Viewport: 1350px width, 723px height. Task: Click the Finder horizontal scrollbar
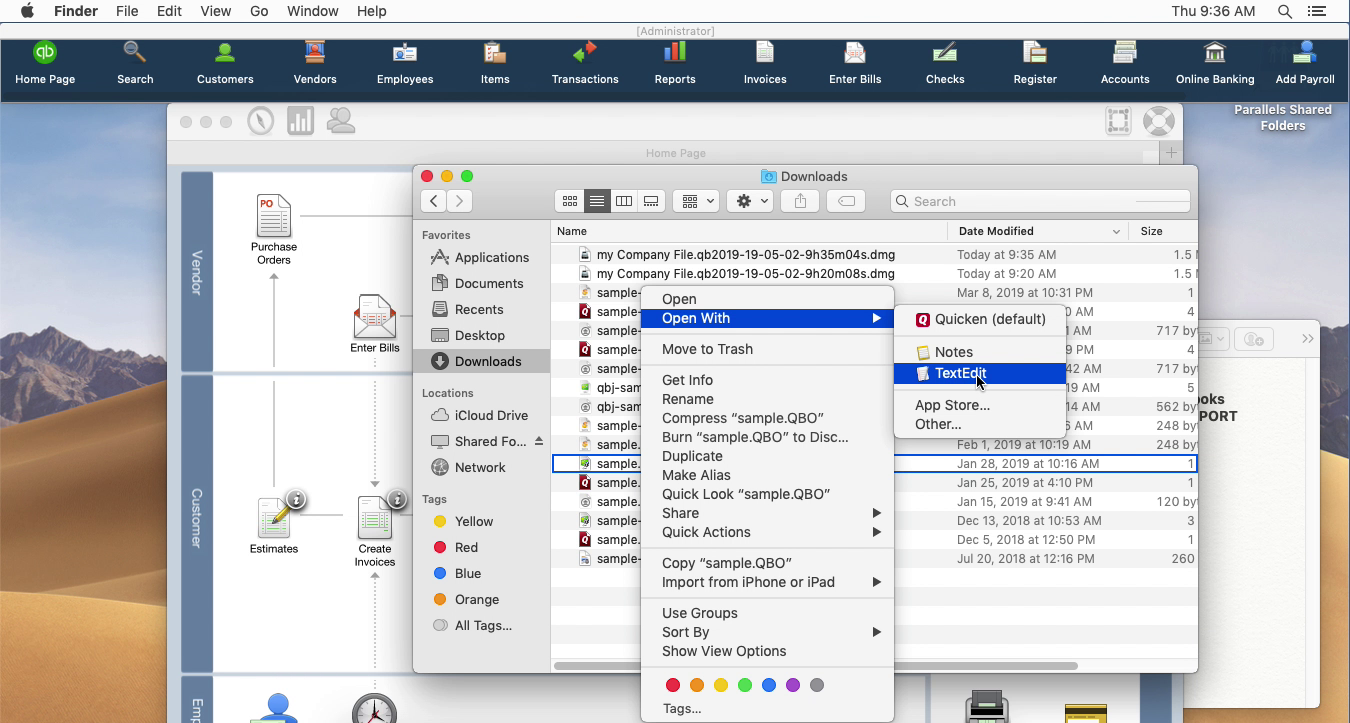[815, 666]
